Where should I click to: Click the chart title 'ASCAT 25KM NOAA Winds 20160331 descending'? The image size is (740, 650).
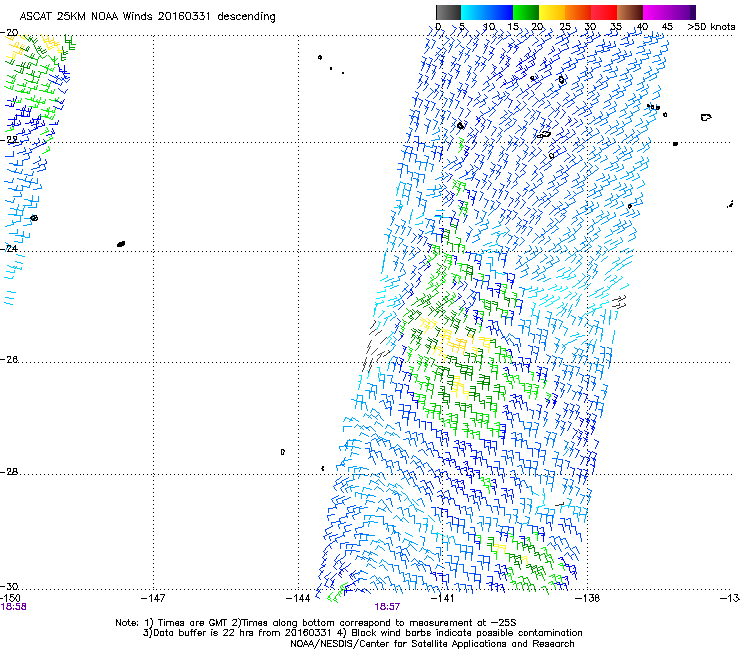click(147, 17)
